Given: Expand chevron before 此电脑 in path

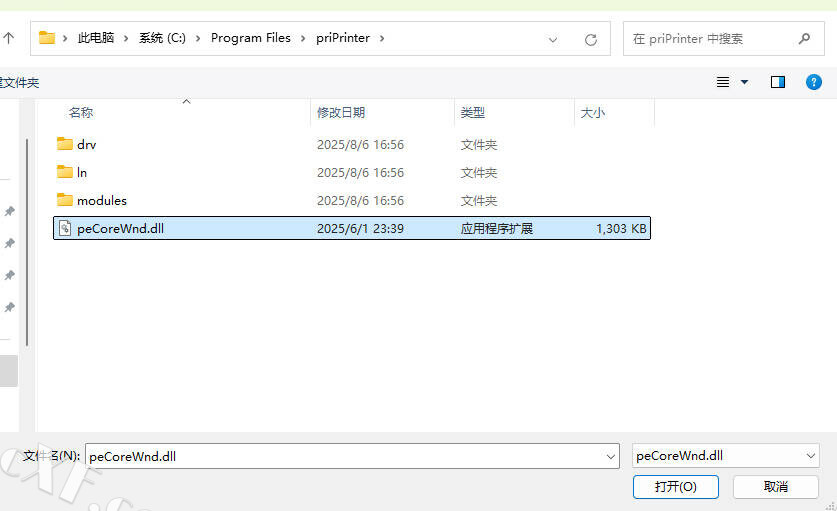Looking at the screenshot, I should click(x=65, y=38).
